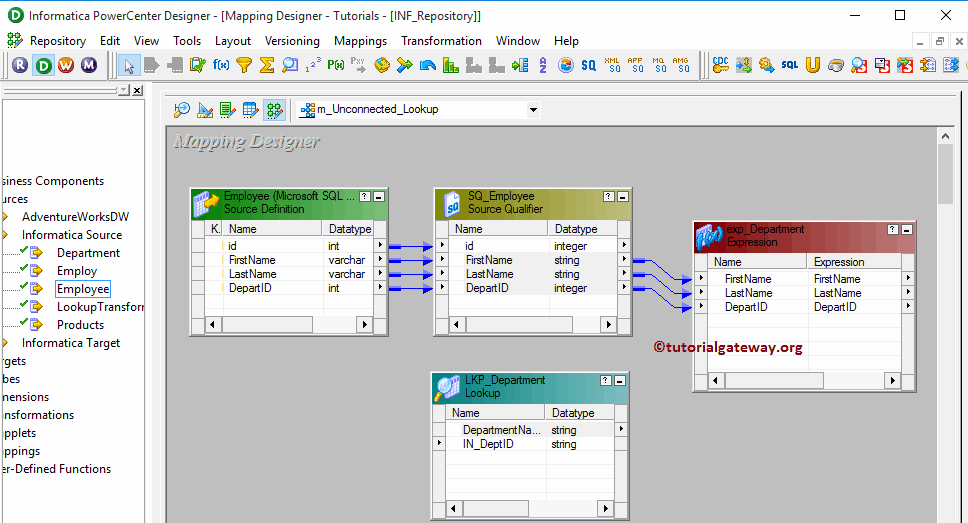Choose the Rank transformation bar chart icon
This screenshot has width=968, height=523.
click(x=451, y=65)
